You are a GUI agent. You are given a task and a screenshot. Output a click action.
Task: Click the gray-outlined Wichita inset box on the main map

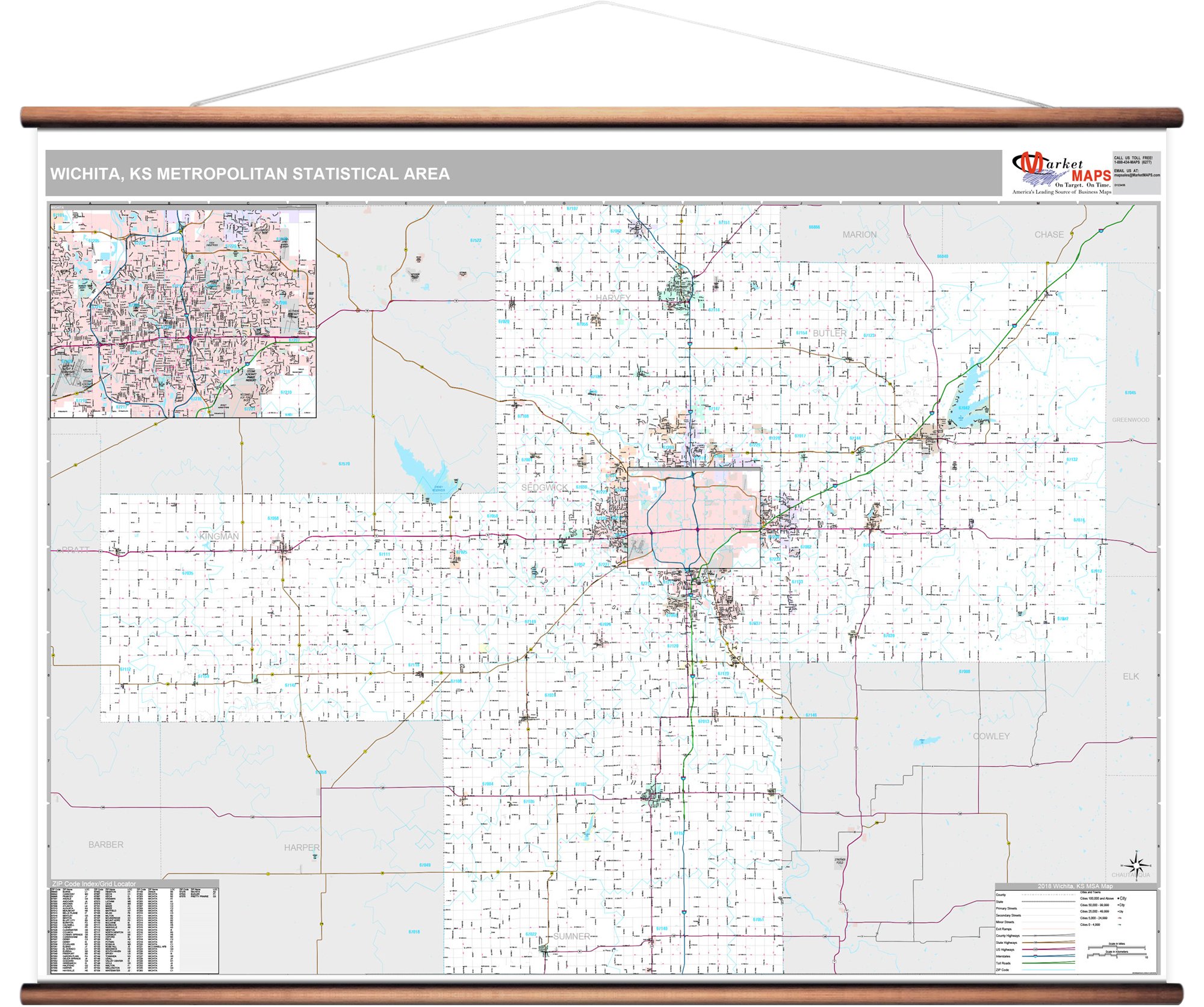click(694, 518)
